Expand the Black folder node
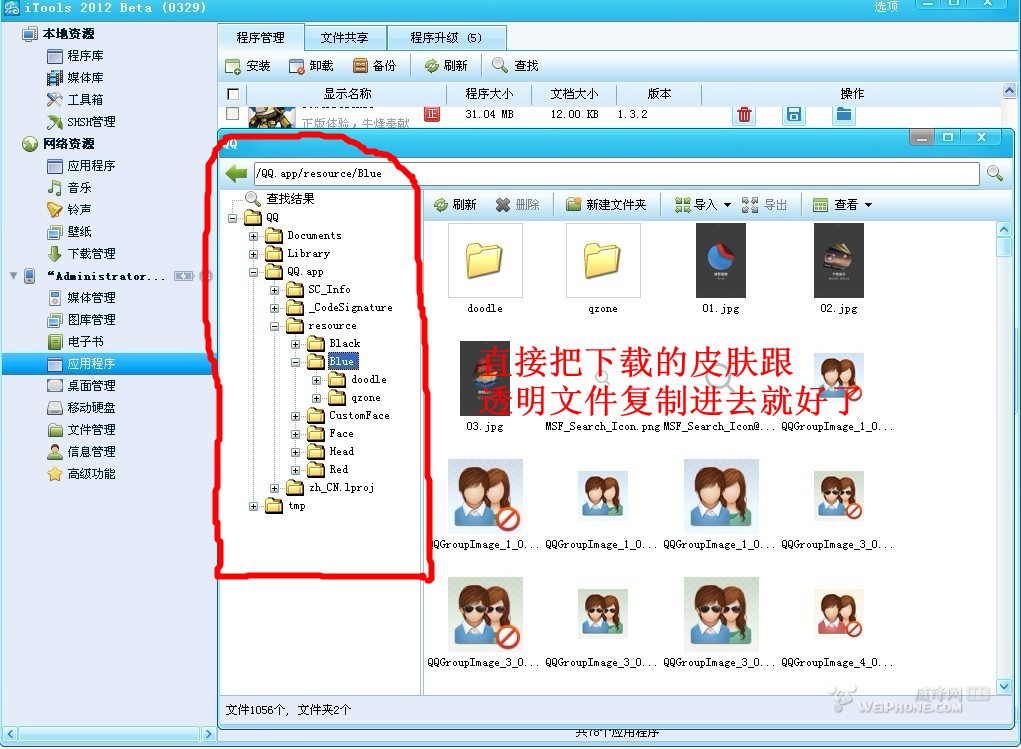Image resolution: width=1021 pixels, height=749 pixels. (x=296, y=344)
